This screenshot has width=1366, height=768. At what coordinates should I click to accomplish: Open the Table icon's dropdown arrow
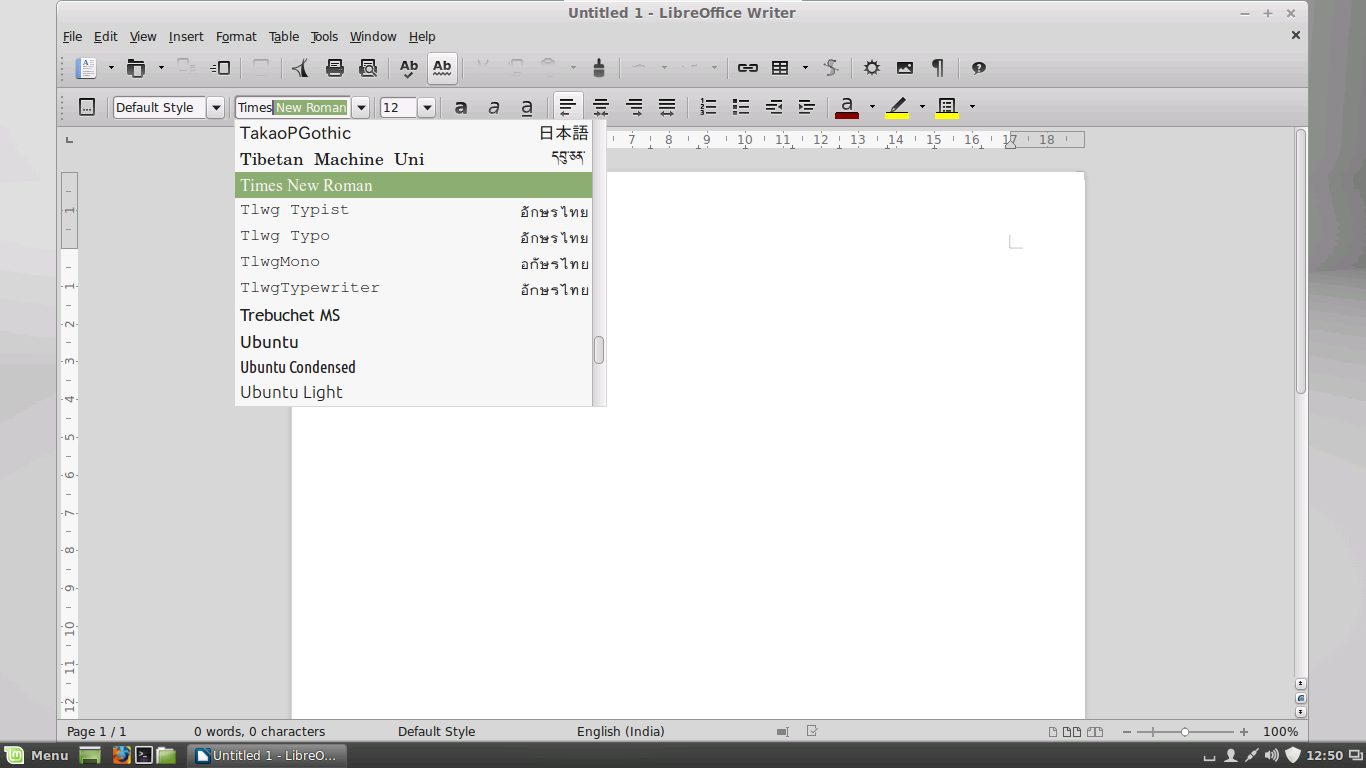coord(805,68)
